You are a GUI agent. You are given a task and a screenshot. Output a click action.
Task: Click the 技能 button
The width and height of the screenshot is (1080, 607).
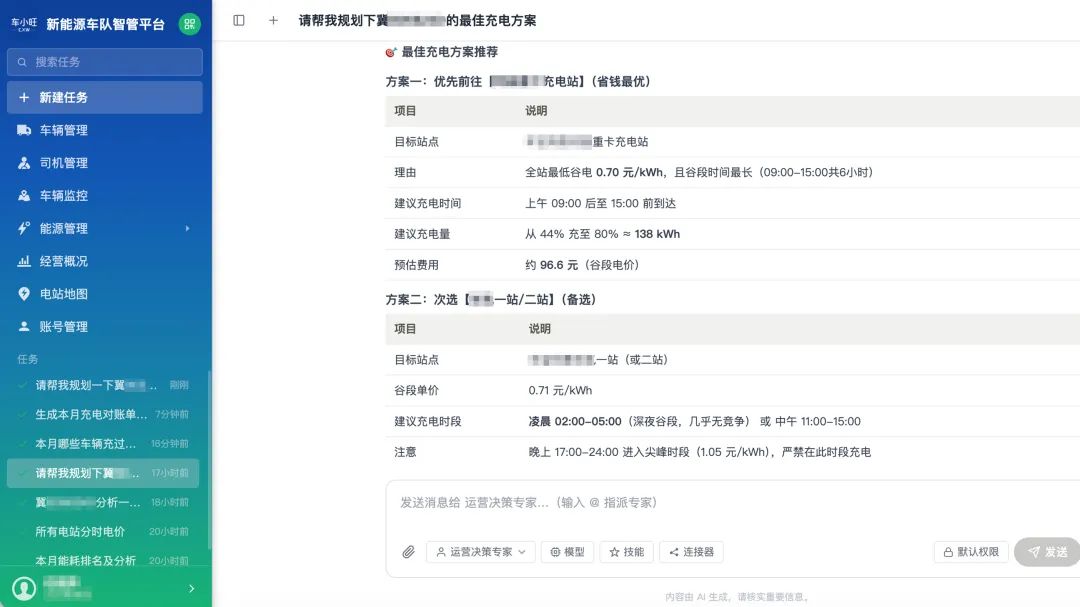(x=627, y=552)
